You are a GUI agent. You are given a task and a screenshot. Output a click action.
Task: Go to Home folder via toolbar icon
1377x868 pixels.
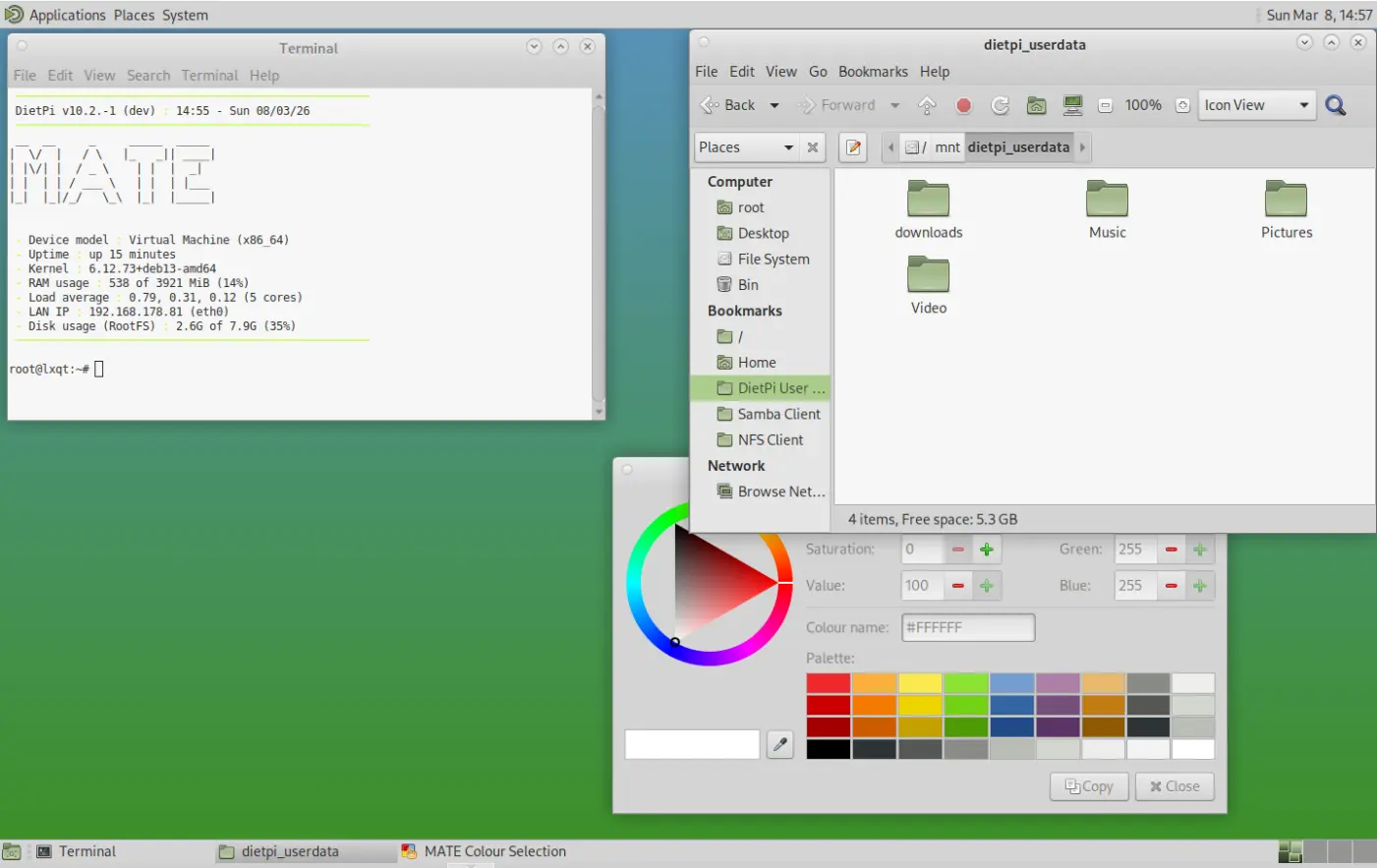pyautogui.click(x=1036, y=105)
